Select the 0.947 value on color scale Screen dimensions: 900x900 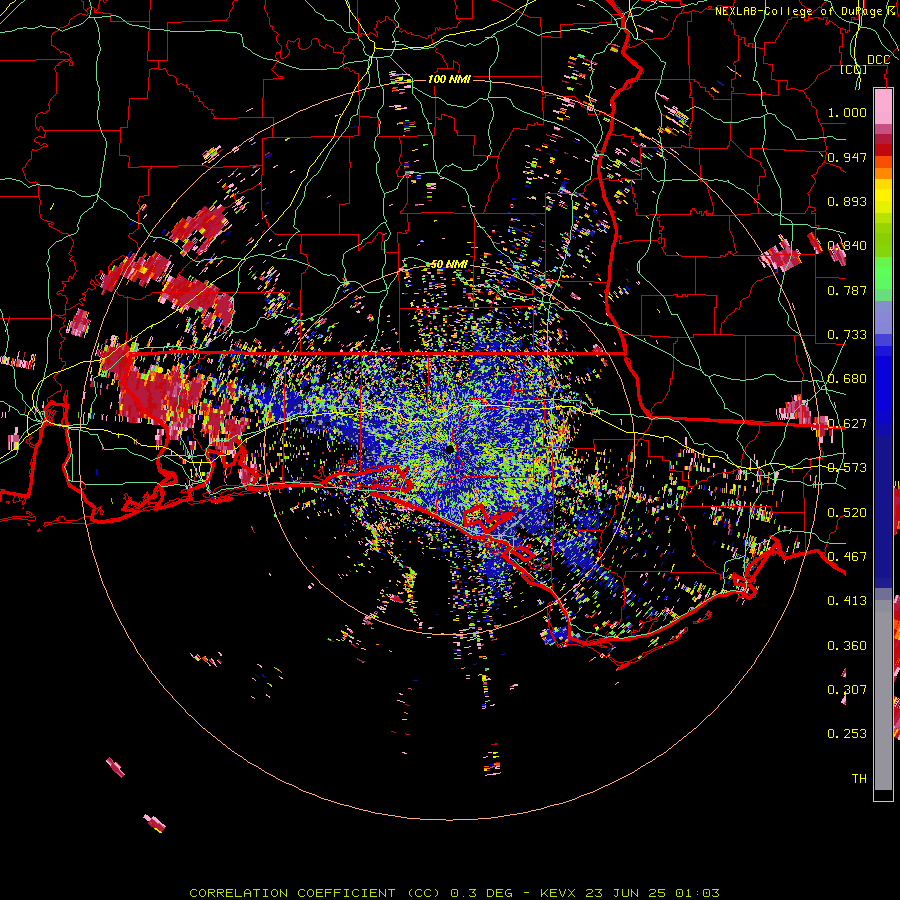tap(847, 157)
